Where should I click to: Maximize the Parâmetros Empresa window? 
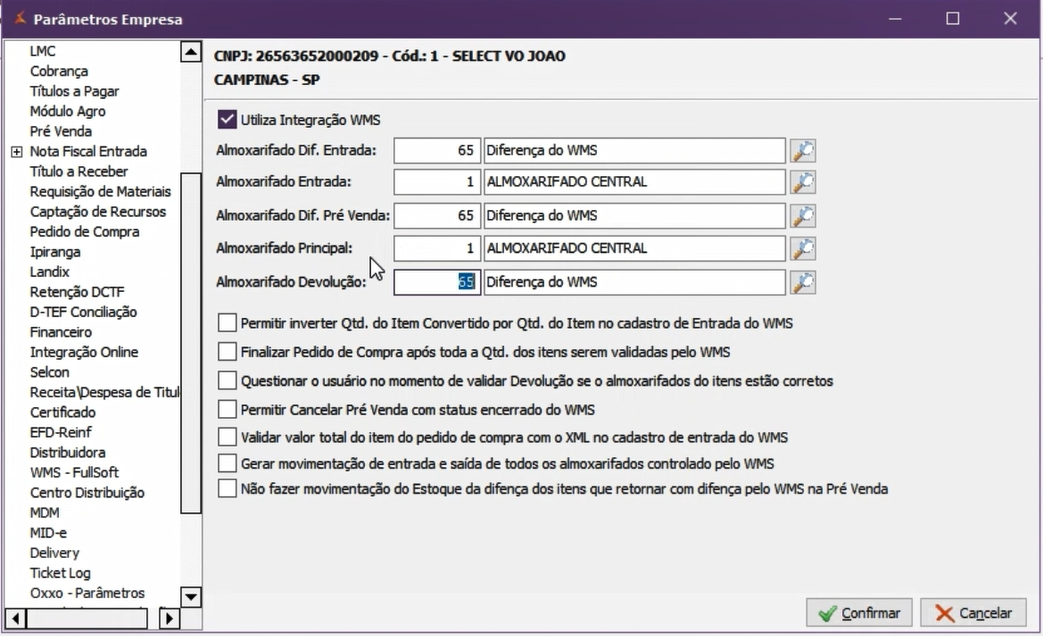tap(953, 19)
